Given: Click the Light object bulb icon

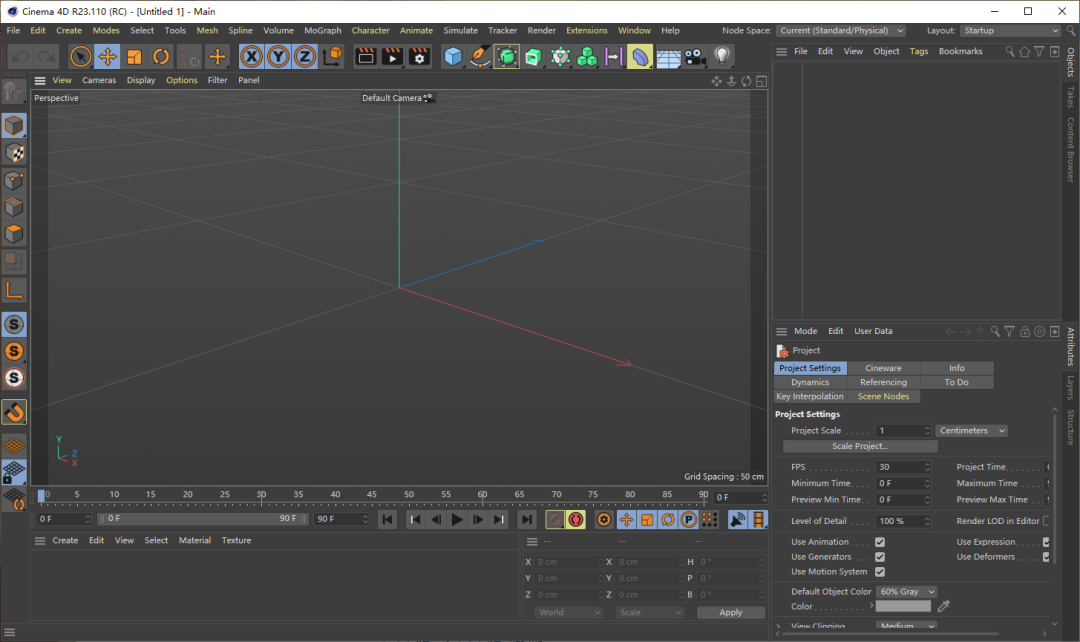Looking at the screenshot, I should point(722,57).
